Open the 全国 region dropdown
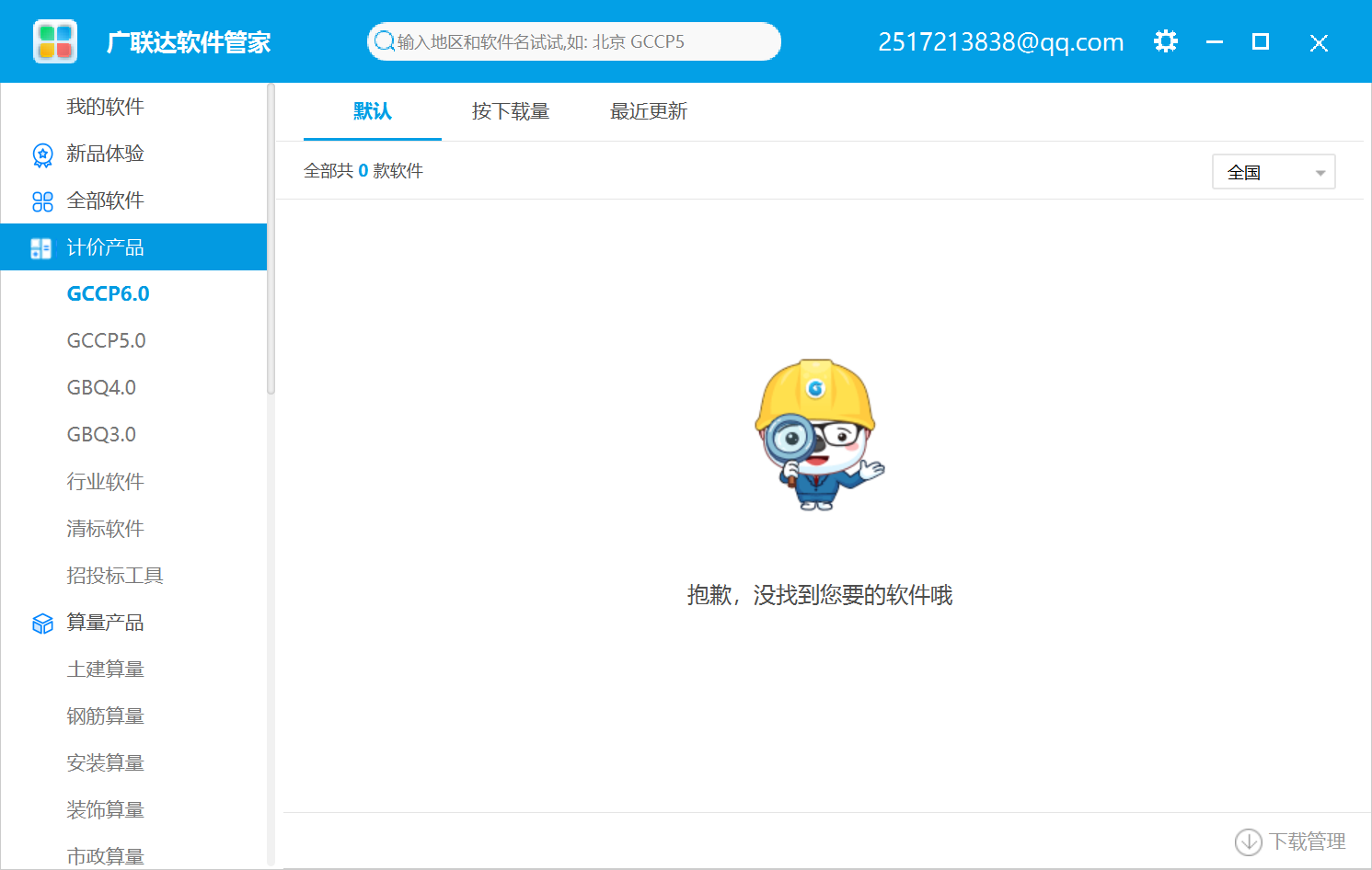This screenshot has height=870, width=1372. [1274, 172]
